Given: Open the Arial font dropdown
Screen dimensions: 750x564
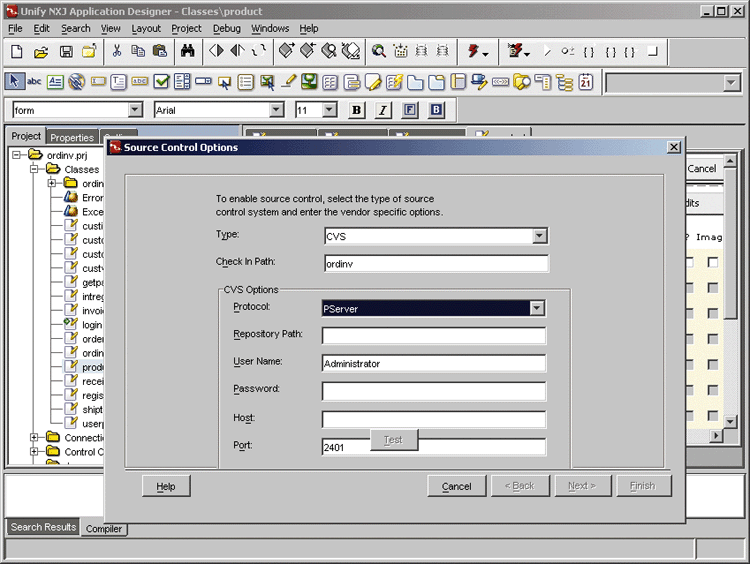Looking at the screenshot, I should click(276, 110).
